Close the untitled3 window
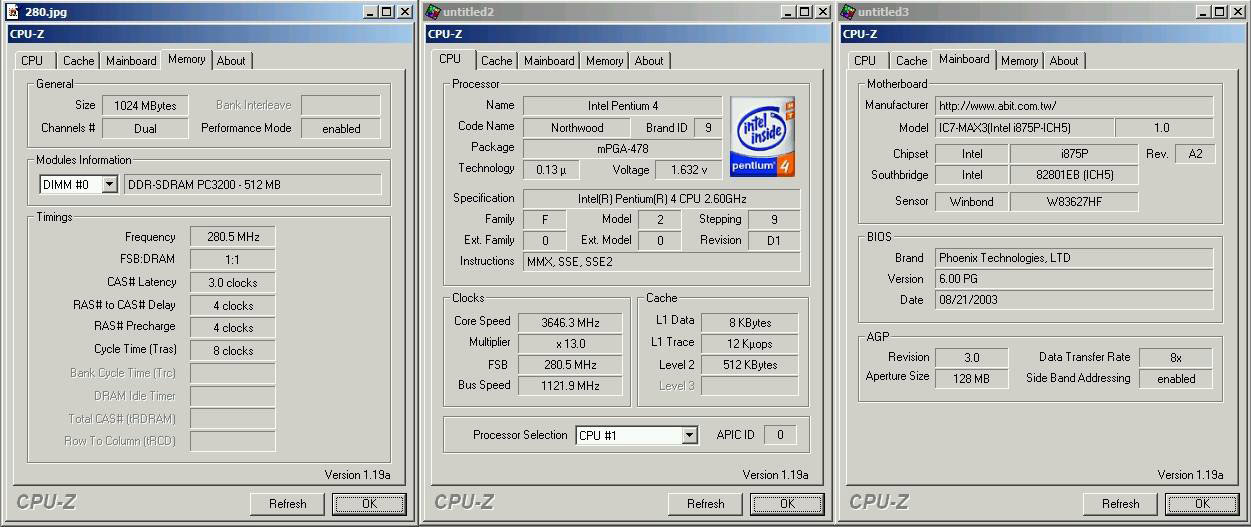1251x527 pixels. (1239, 11)
